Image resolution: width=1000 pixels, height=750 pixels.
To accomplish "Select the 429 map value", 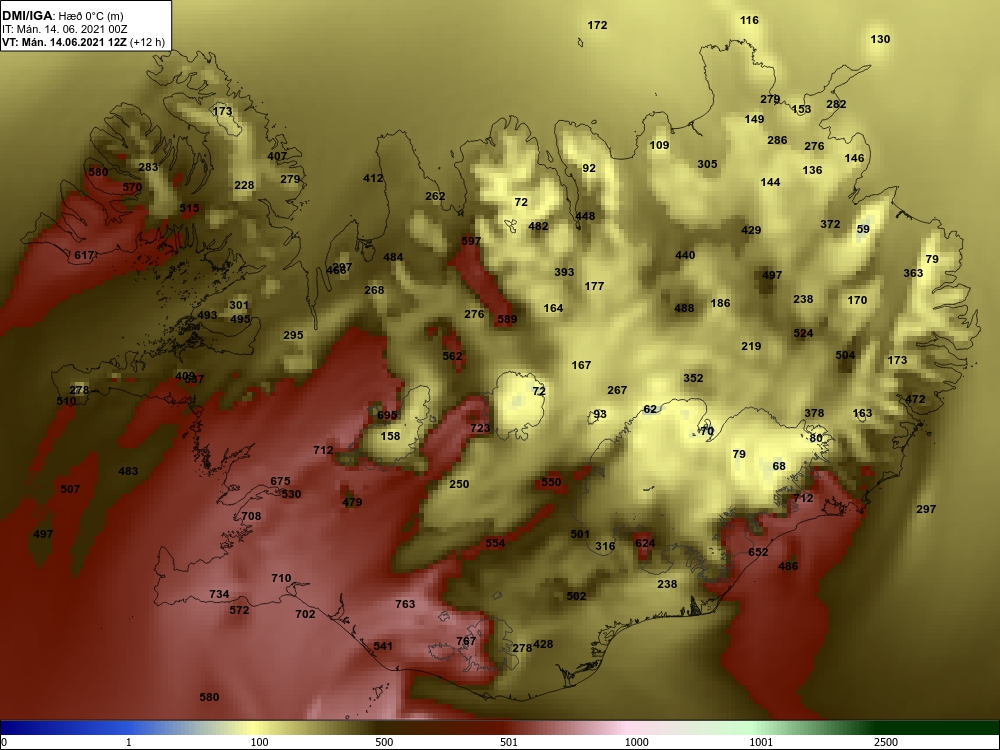I will (x=751, y=231).
